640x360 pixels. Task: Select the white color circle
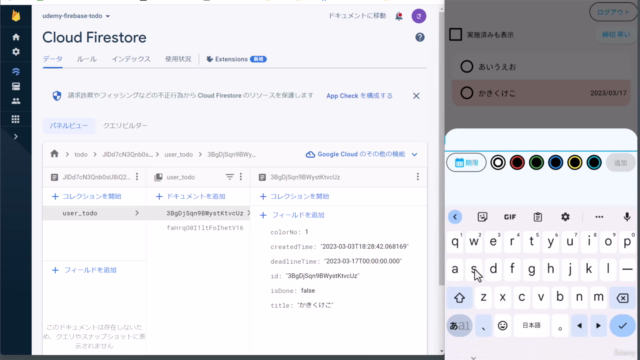click(x=498, y=162)
